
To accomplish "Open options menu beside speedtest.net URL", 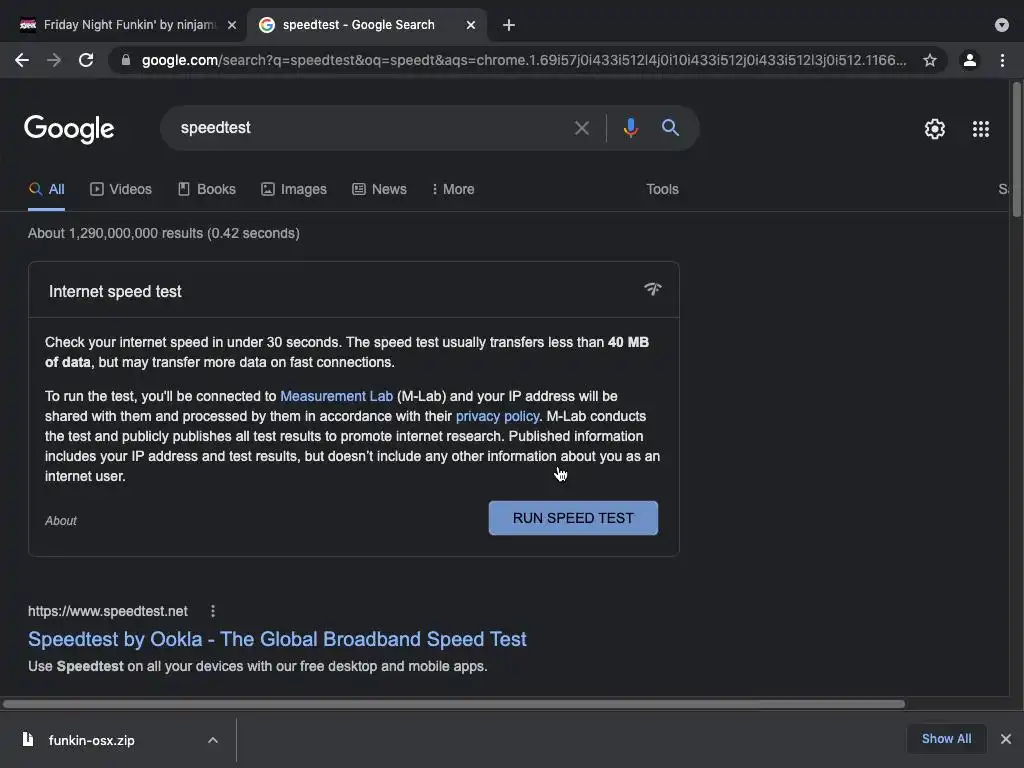I will (x=213, y=611).
